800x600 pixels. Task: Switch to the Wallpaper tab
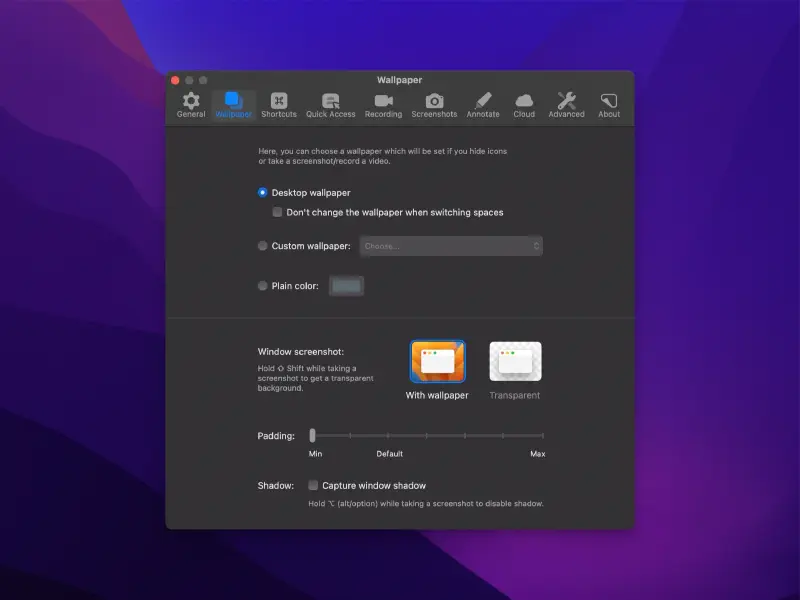(233, 103)
